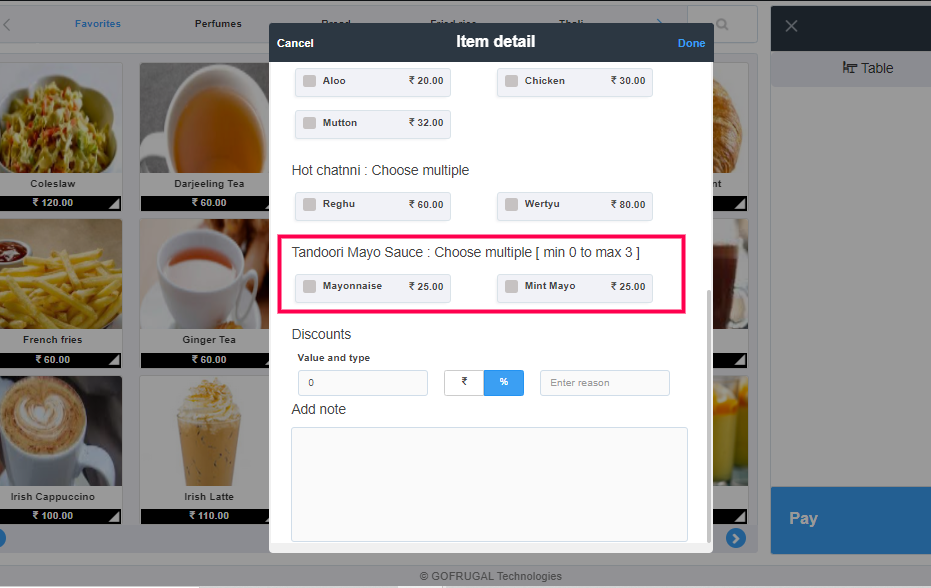Image resolution: width=931 pixels, height=588 pixels.
Task: Switch discount type to percent
Action: pyautogui.click(x=504, y=382)
